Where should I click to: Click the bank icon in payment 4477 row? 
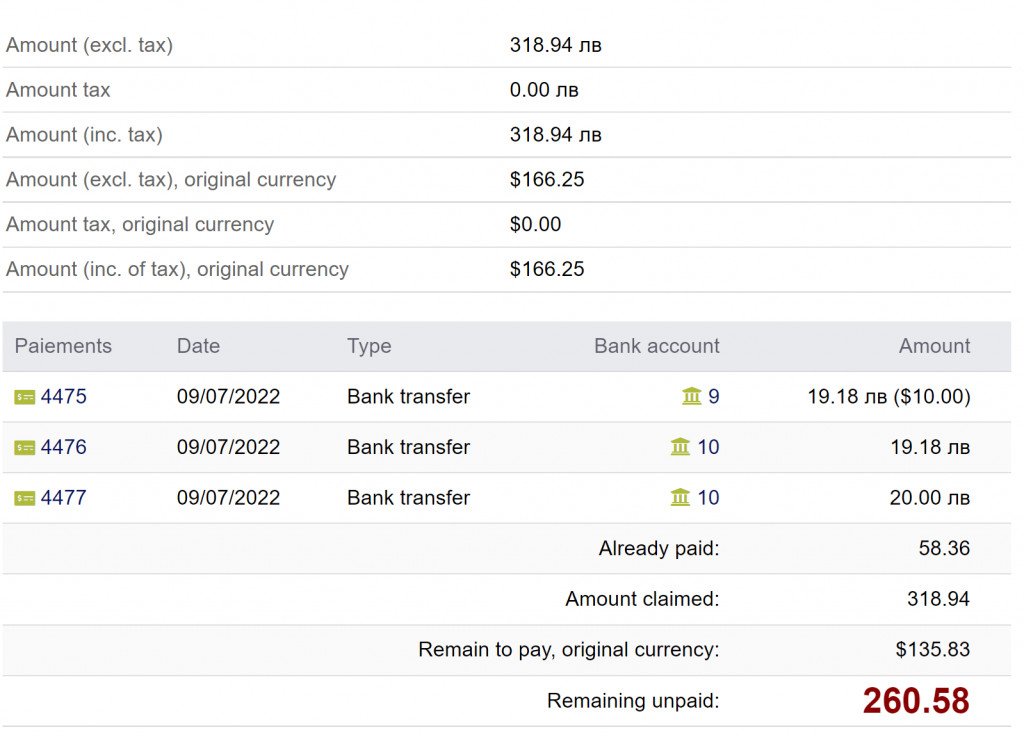[681, 498]
